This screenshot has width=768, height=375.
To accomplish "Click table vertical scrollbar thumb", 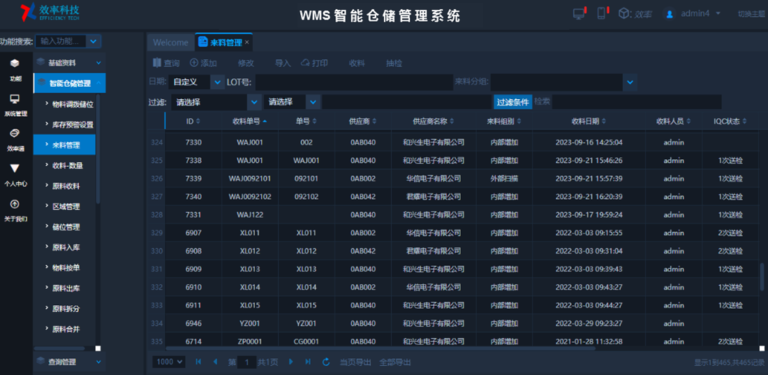I will click(x=762, y=278).
